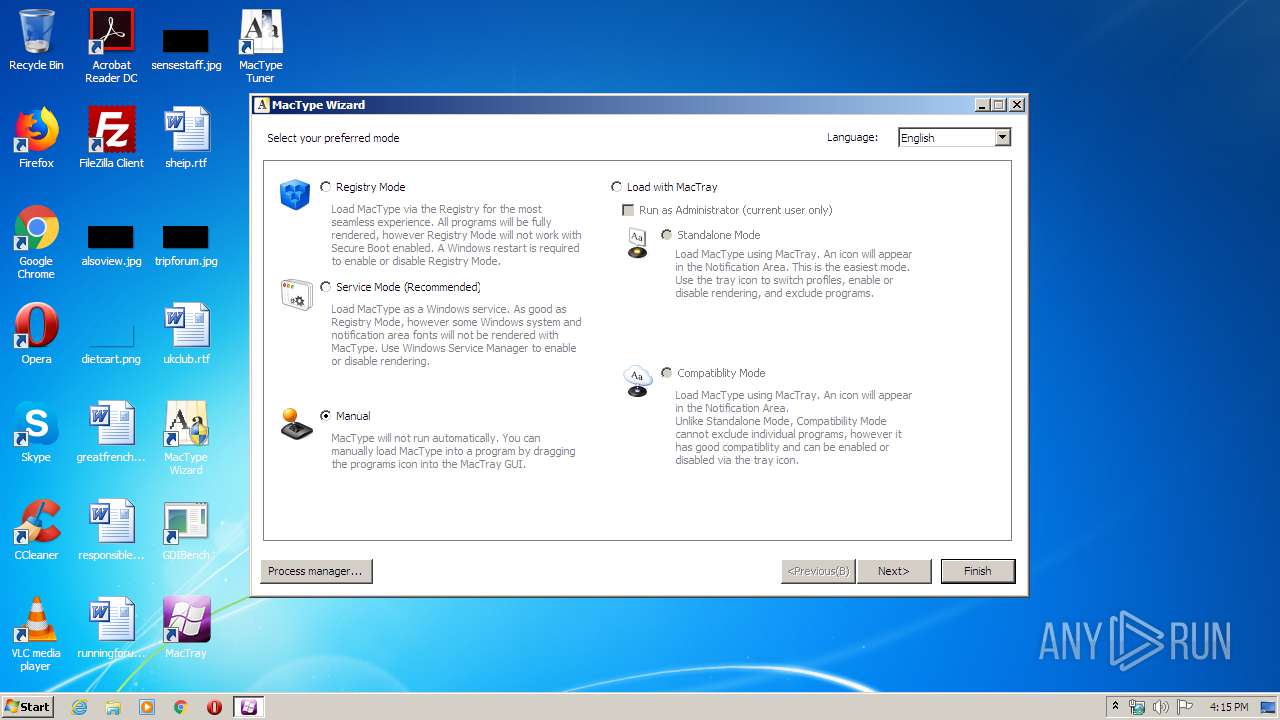Launch CCleaner desktop shortcut
This screenshot has width=1280, height=720.
36,530
